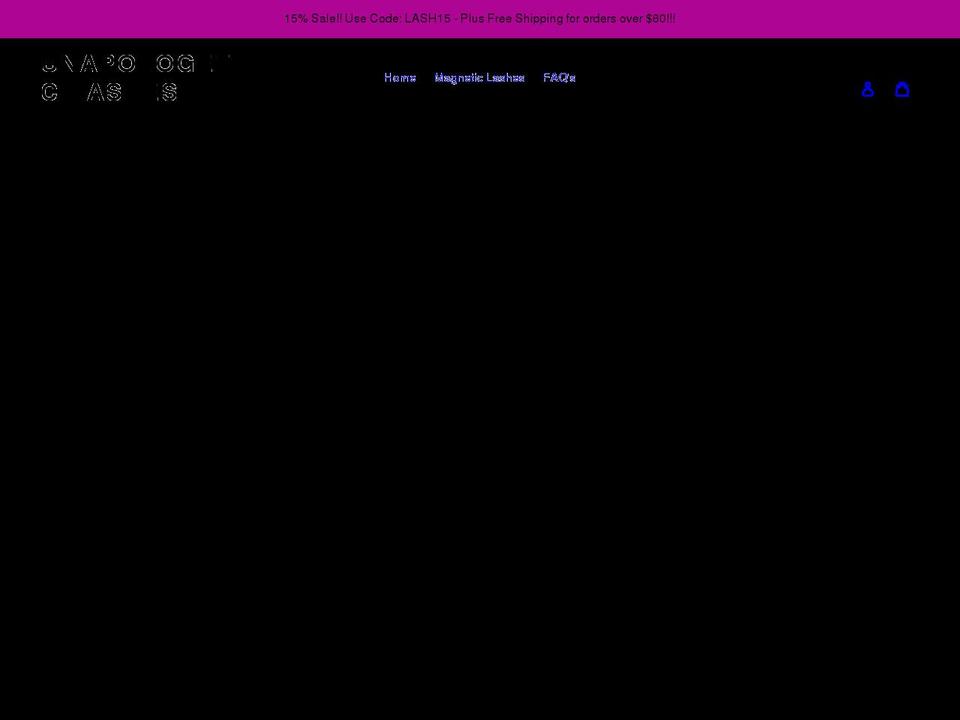The height and width of the screenshot is (720, 960).
Task: Select the 15% Sale announcement banner
Action: [x=480, y=18]
